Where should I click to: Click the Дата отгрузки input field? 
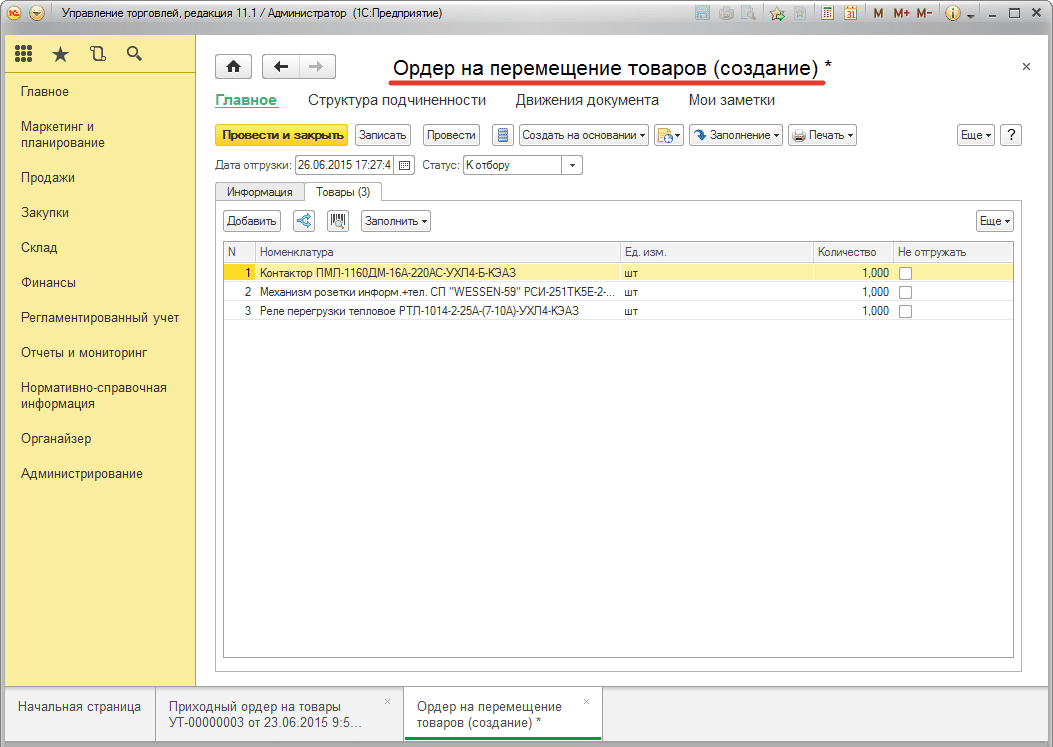click(344, 165)
